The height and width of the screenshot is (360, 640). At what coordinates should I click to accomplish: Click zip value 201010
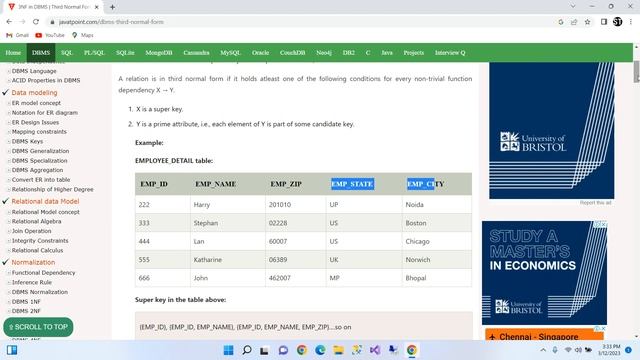tap(280, 204)
